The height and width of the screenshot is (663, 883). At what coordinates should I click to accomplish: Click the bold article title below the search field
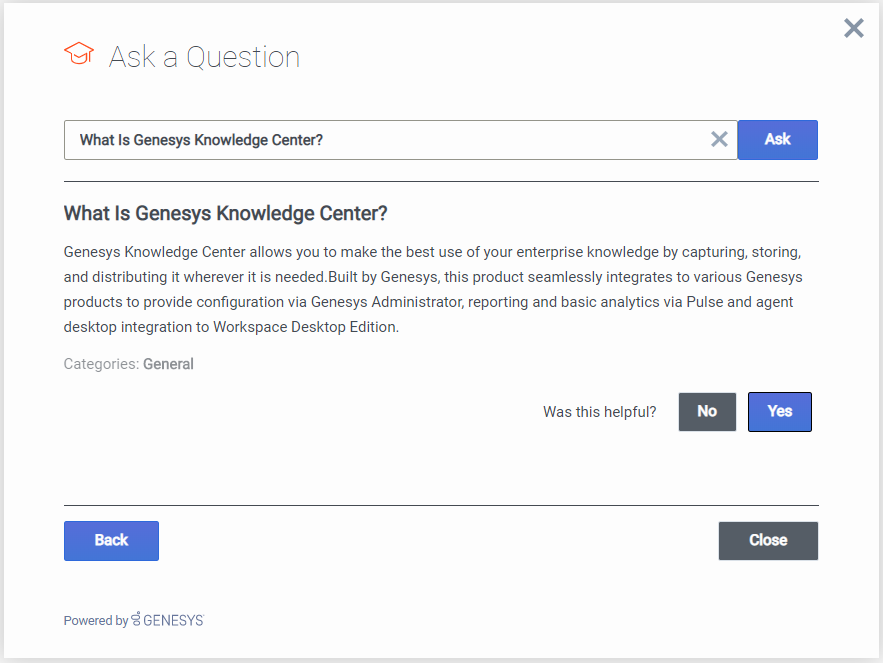pos(225,213)
